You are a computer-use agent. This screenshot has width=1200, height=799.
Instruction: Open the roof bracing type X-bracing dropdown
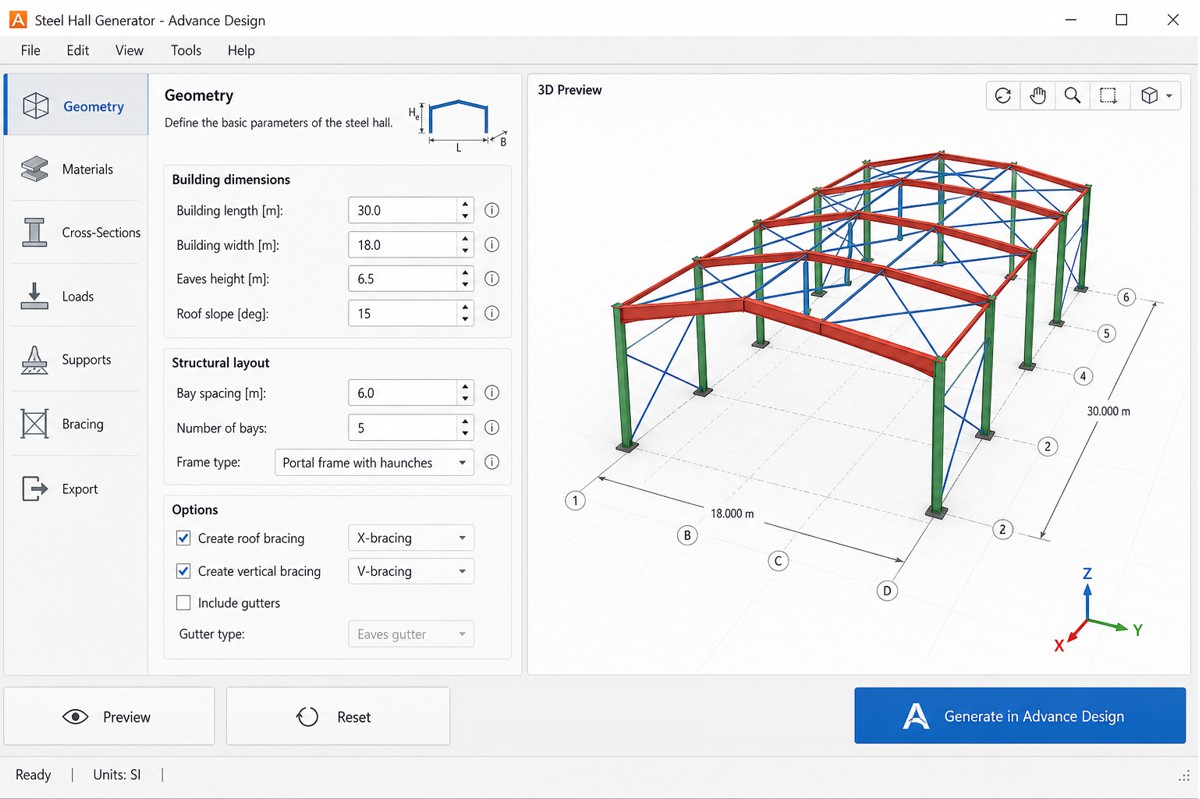411,538
